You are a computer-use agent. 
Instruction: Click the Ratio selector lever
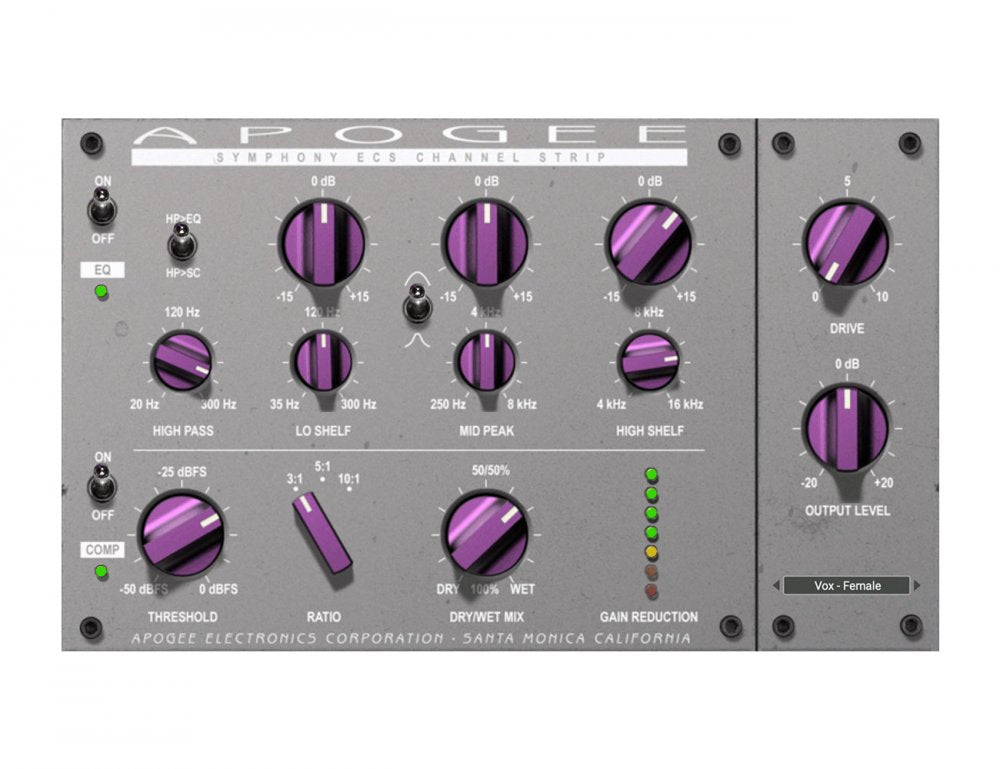coord(322,535)
